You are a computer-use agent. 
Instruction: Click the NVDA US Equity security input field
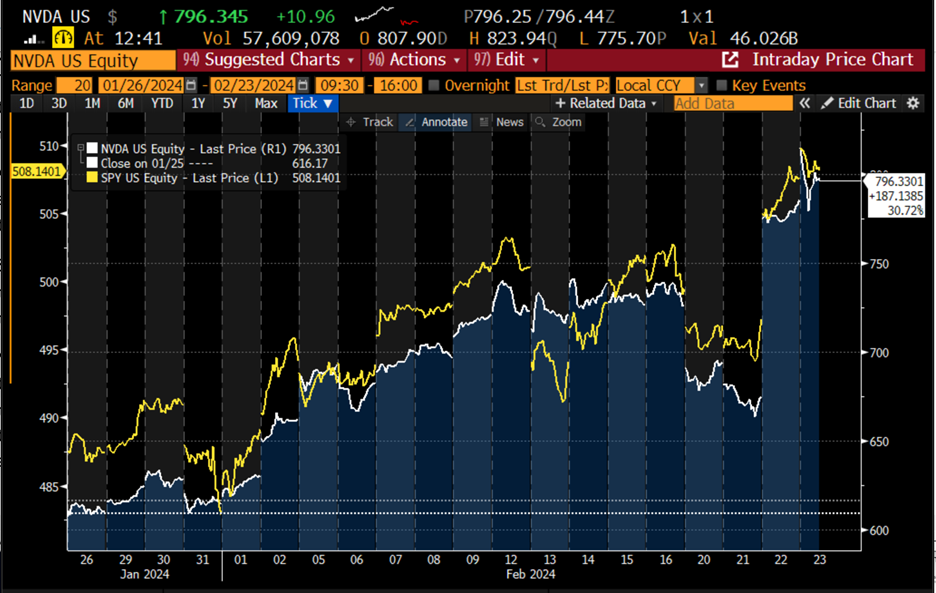click(93, 60)
